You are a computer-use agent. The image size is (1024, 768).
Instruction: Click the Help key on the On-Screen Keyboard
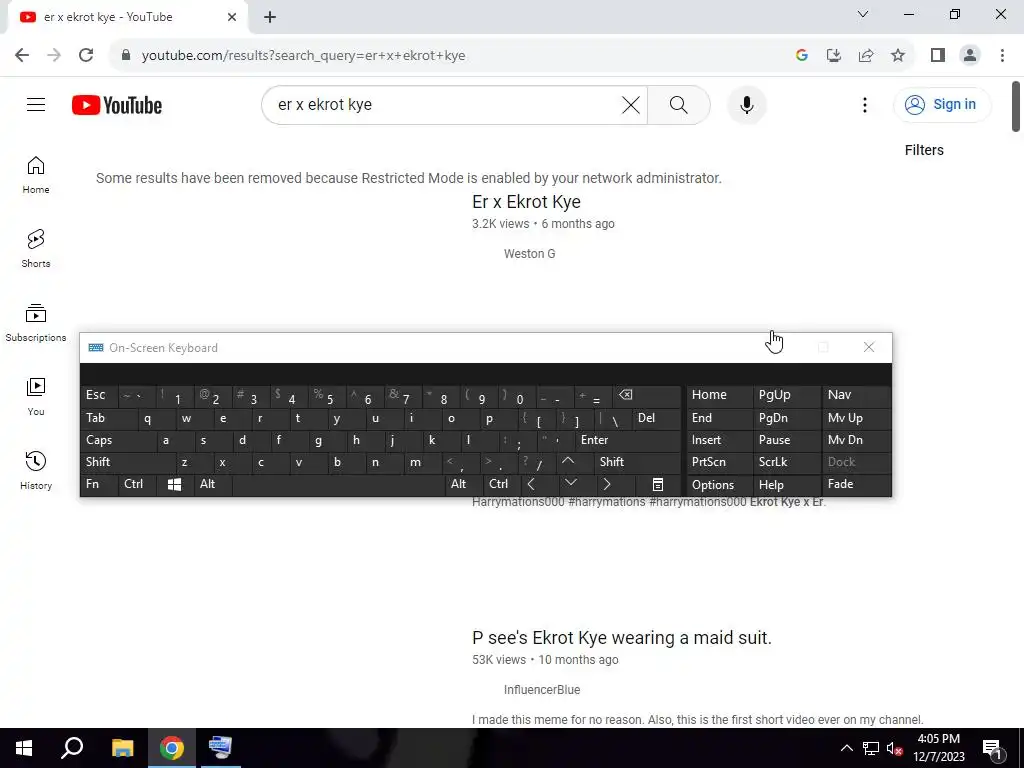tap(787, 485)
